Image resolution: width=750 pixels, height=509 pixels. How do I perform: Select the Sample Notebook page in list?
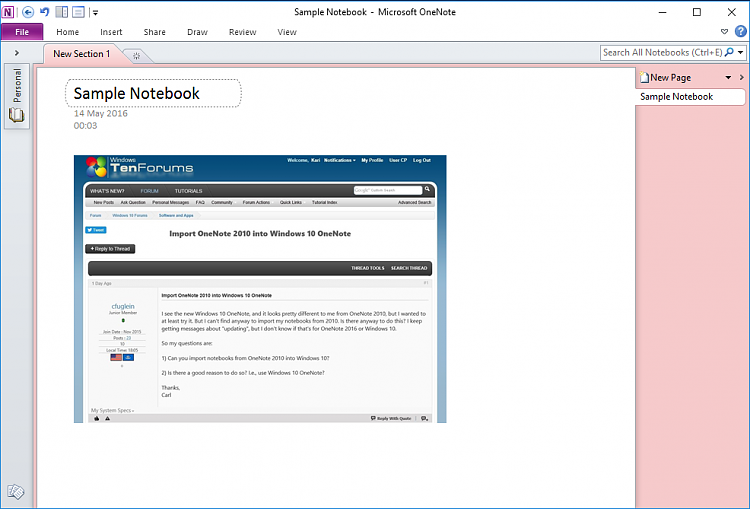point(690,97)
